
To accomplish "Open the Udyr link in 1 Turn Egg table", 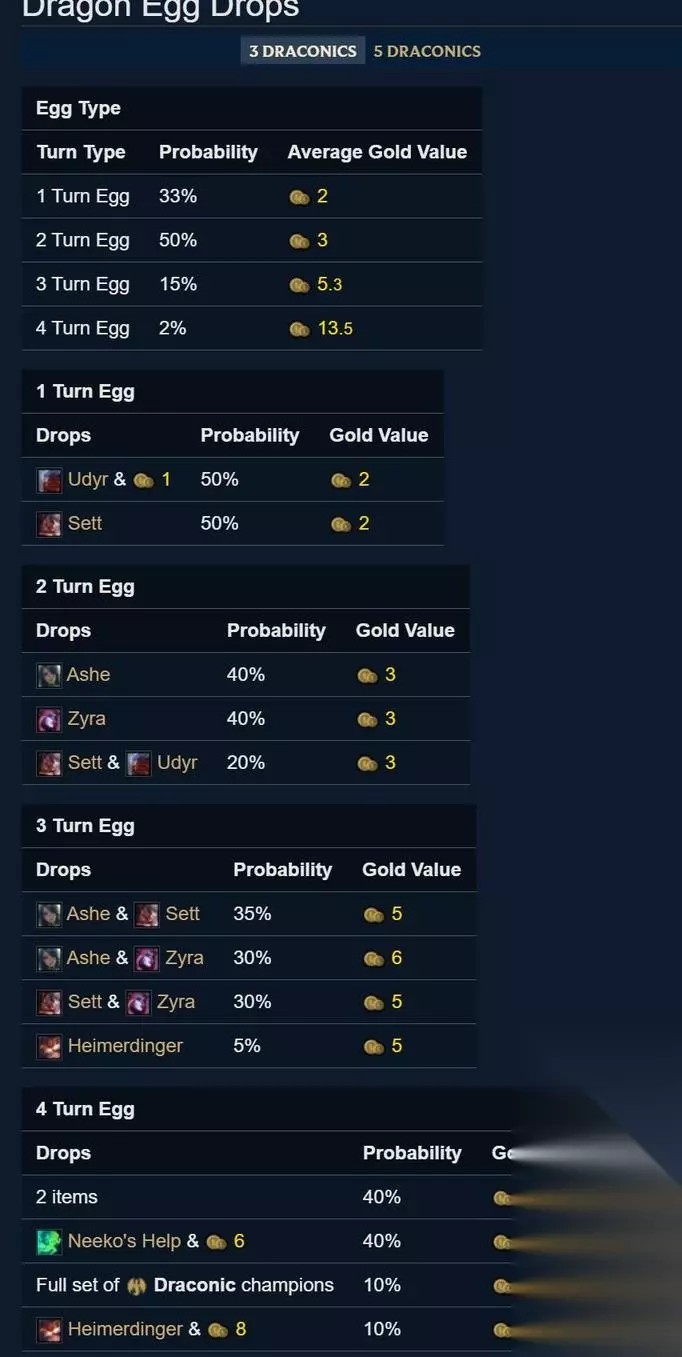I will tap(87, 480).
